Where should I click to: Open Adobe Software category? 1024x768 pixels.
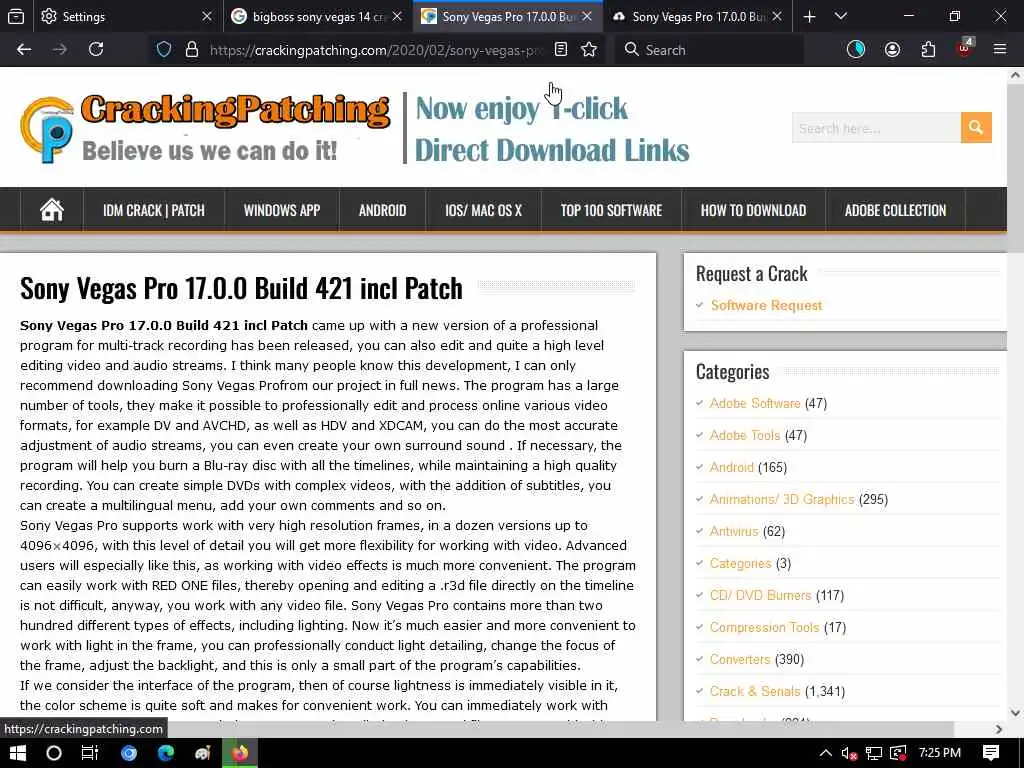(755, 404)
